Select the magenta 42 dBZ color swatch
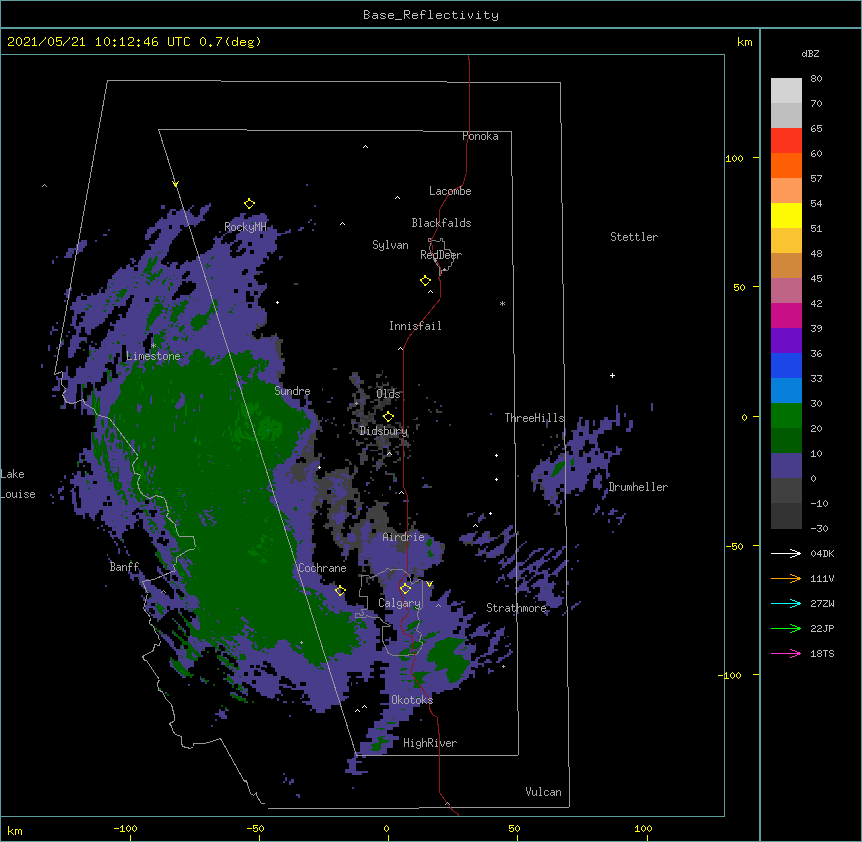The image size is (862, 842). point(786,316)
